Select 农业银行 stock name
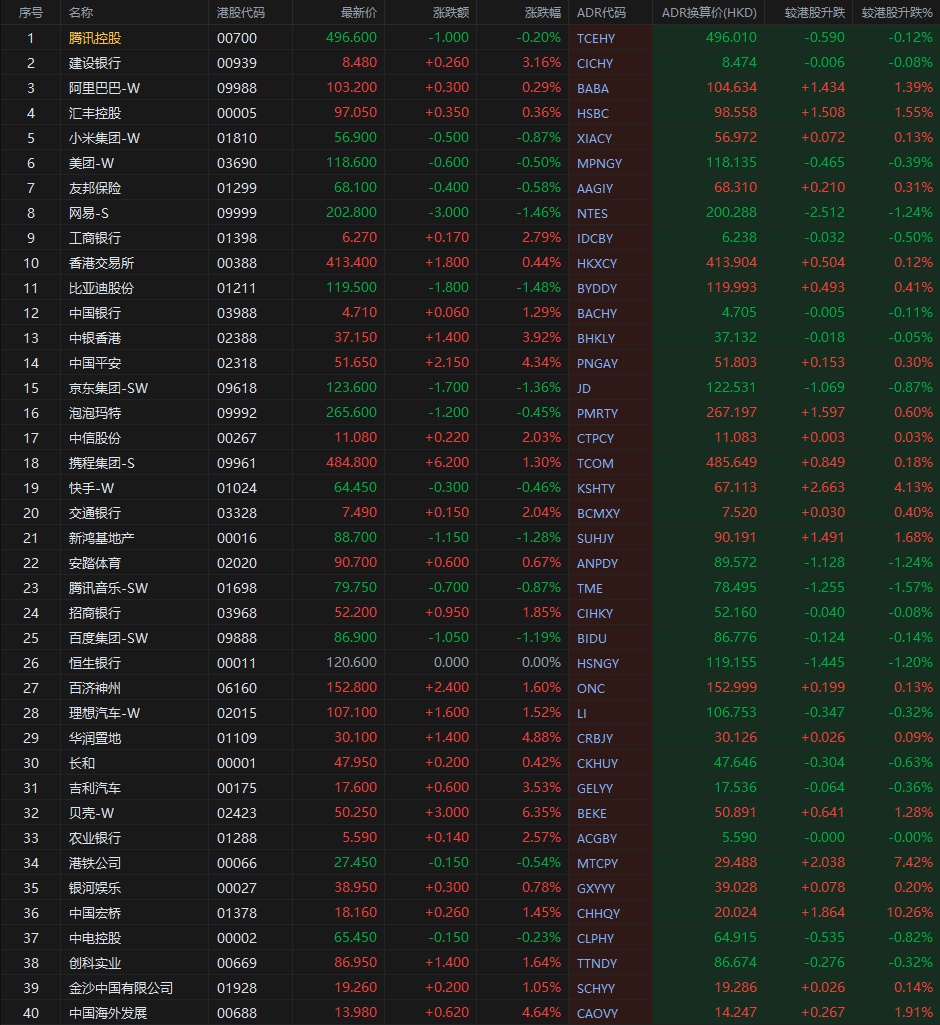Viewport: 940px width, 1025px height. [95, 838]
